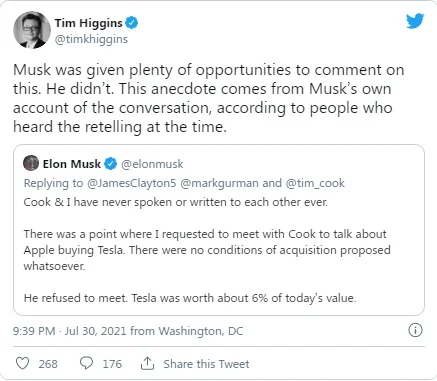
Task: Open the Tim Higgins display name
Action: tap(89, 23)
